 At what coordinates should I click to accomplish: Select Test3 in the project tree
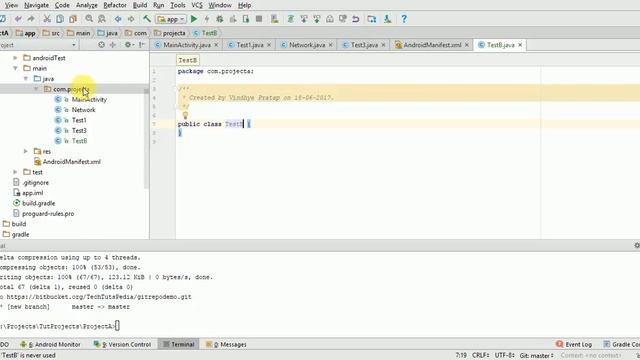[79, 131]
